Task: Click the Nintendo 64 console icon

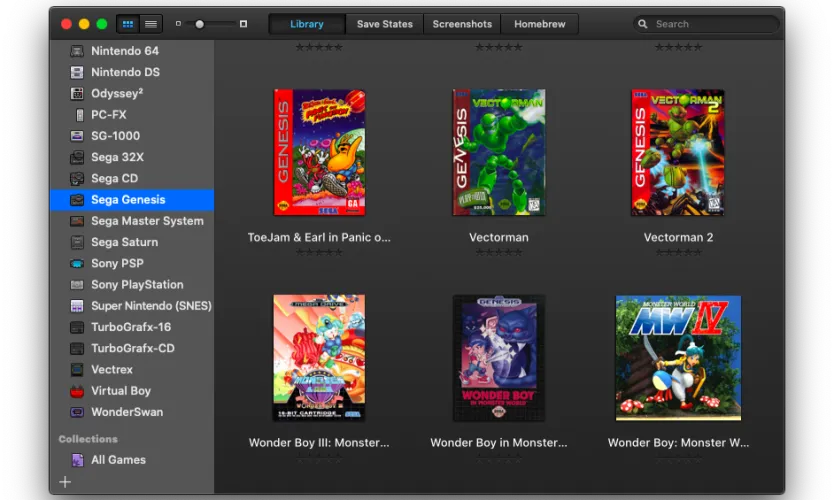Action: (x=77, y=51)
